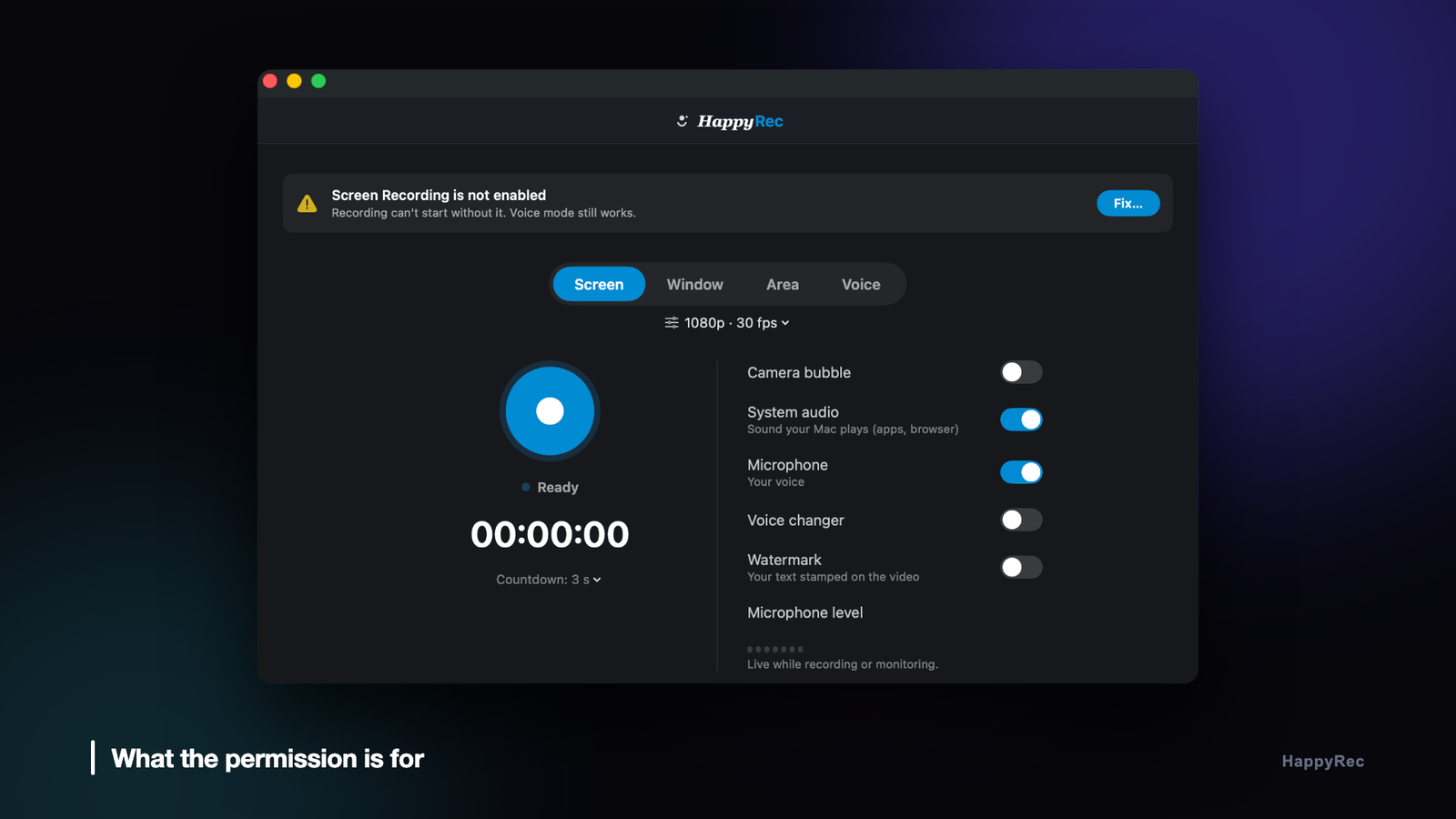This screenshot has height=819, width=1456.
Task: Select the Screen recording mode tab
Action: (599, 284)
